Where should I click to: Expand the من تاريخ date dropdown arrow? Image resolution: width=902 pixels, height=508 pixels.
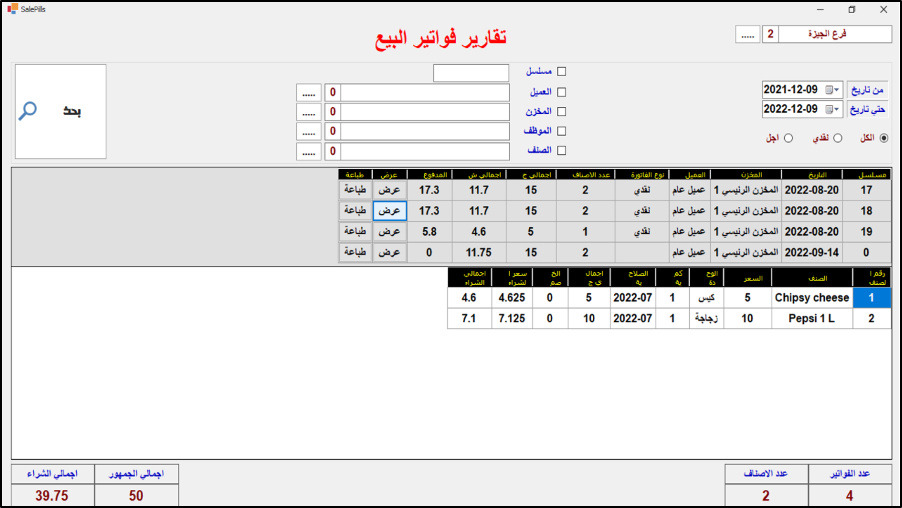[838, 90]
